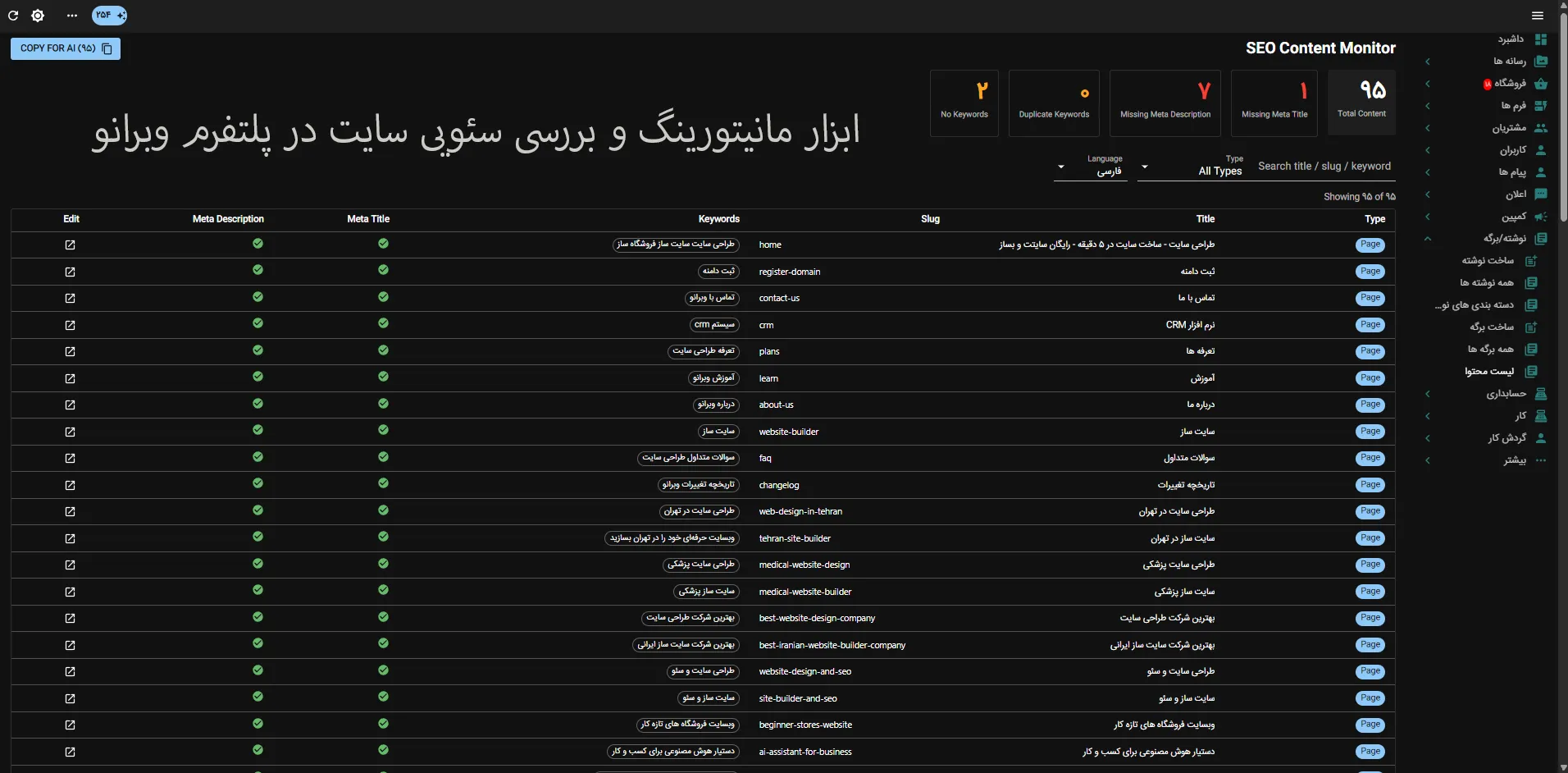Click the Missing Meta Title card

(1274, 103)
